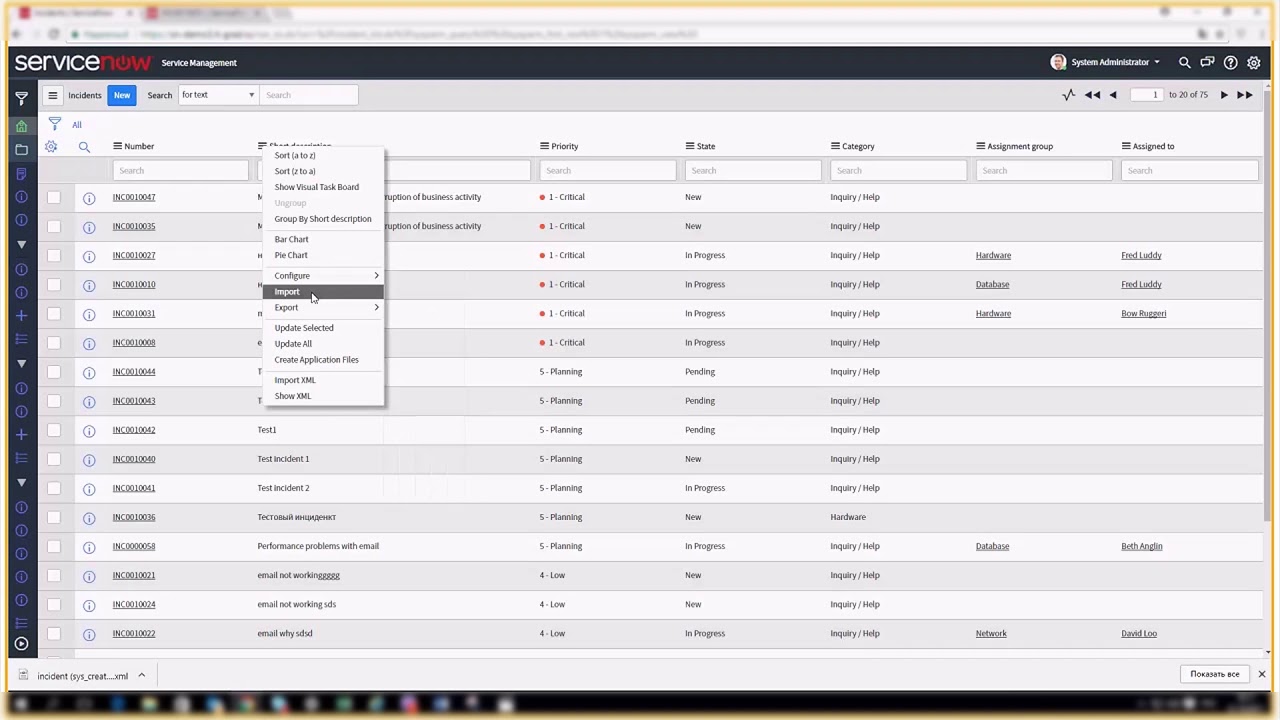The height and width of the screenshot is (720, 1280).
Task: Jump to last page of the list
Action: coord(1245,95)
